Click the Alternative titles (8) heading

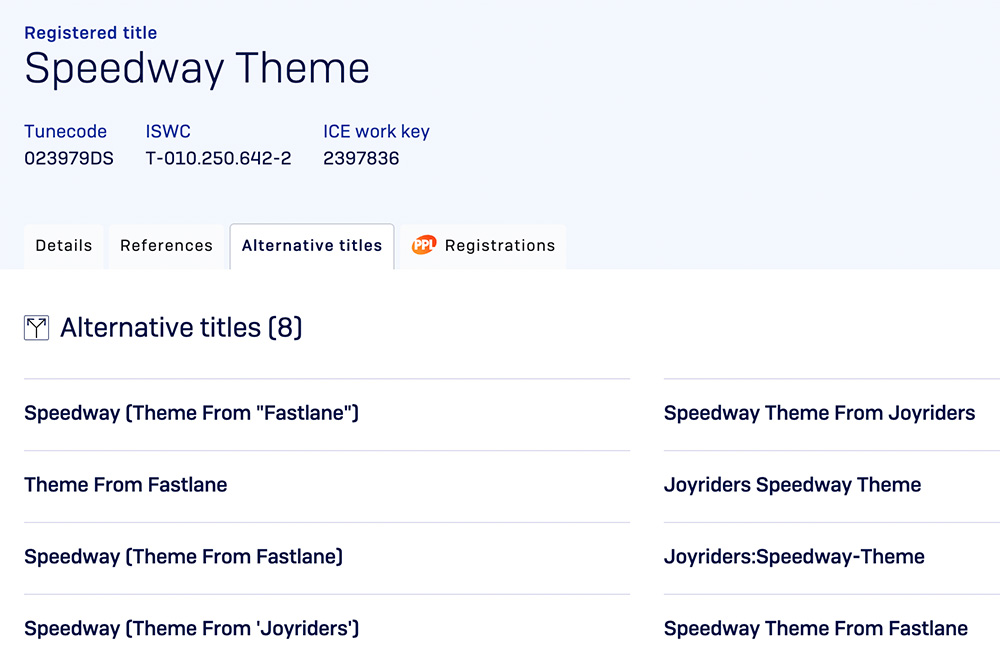(181, 328)
